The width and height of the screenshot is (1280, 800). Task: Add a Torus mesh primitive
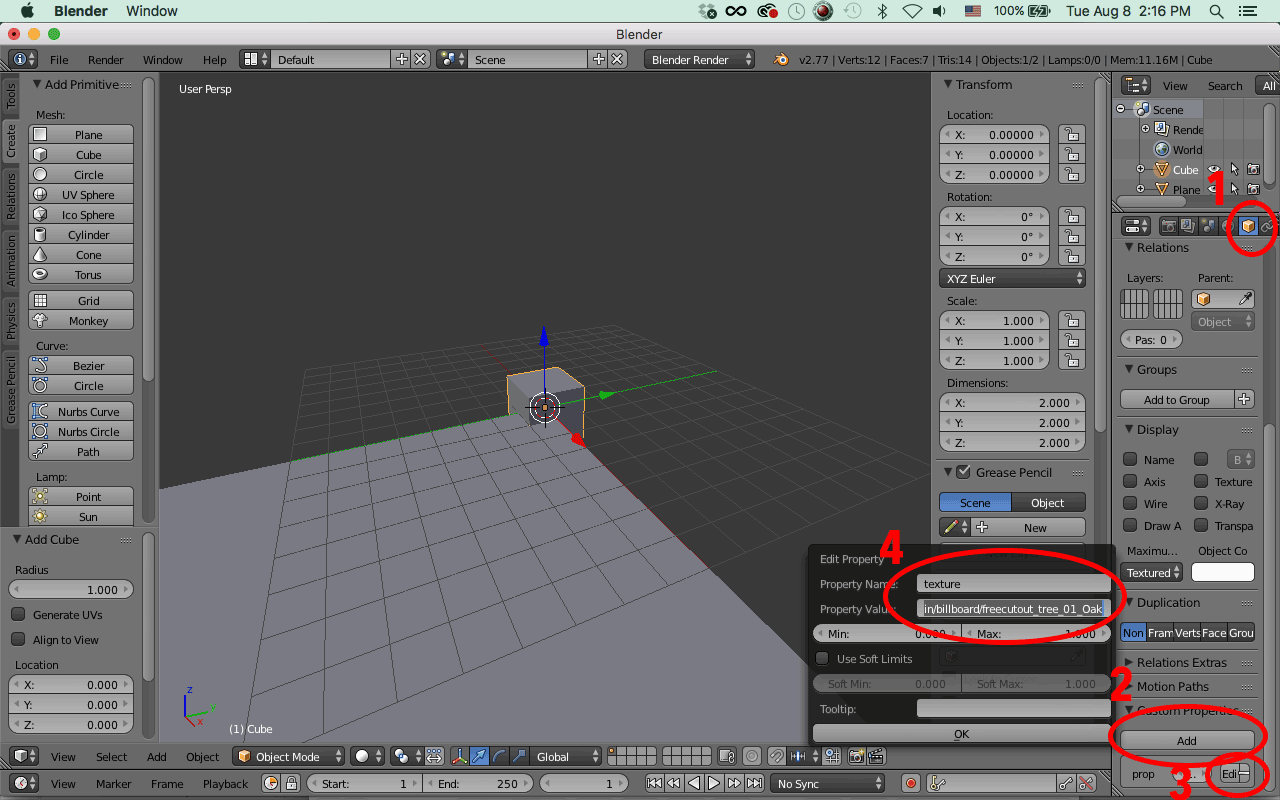coord(81,274)
